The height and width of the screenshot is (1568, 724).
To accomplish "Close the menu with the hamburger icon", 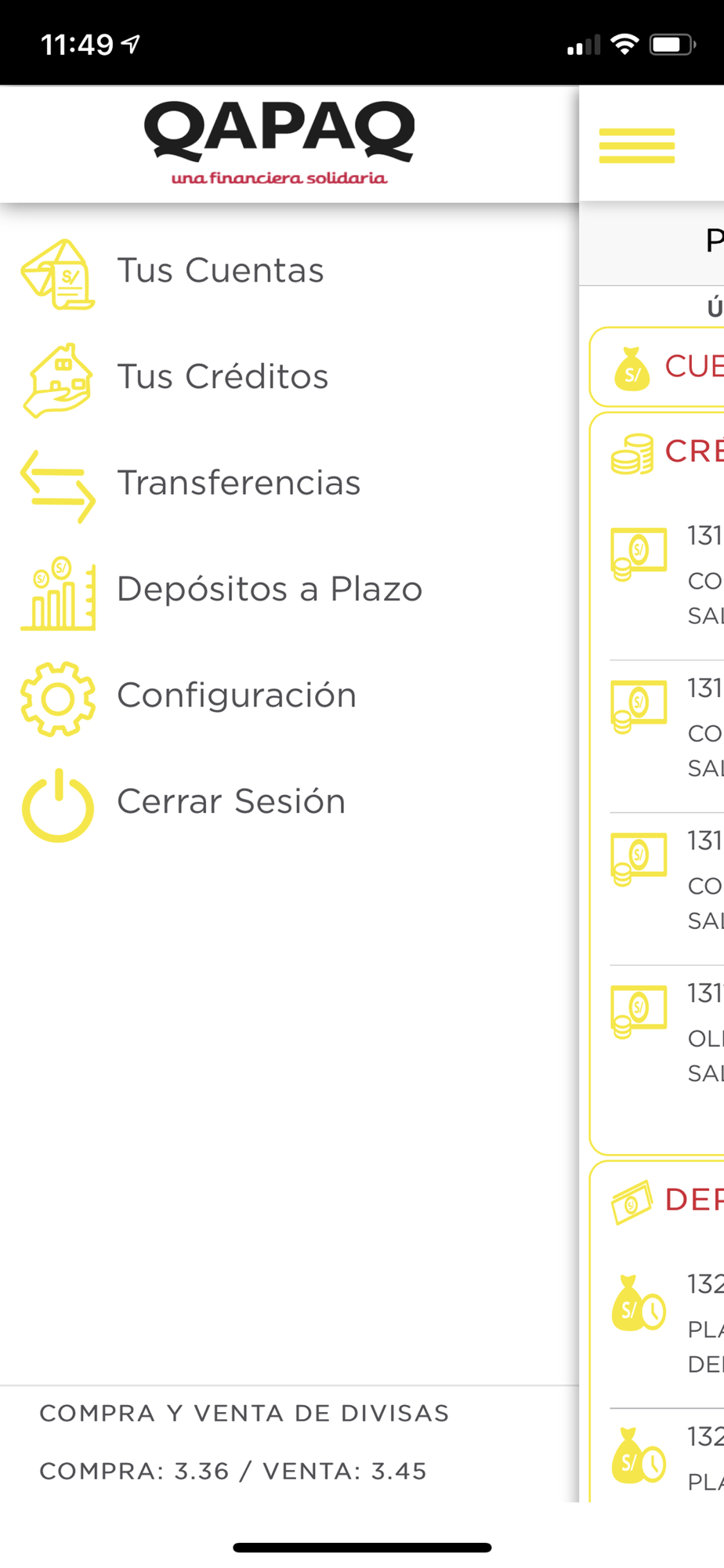I will point(637,146).
